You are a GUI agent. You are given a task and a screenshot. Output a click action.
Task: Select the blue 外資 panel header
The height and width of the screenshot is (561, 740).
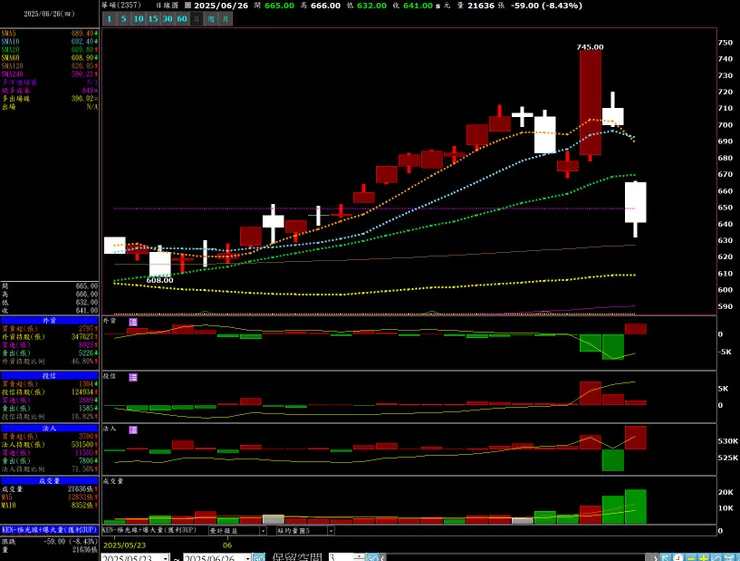coord(50,320)
